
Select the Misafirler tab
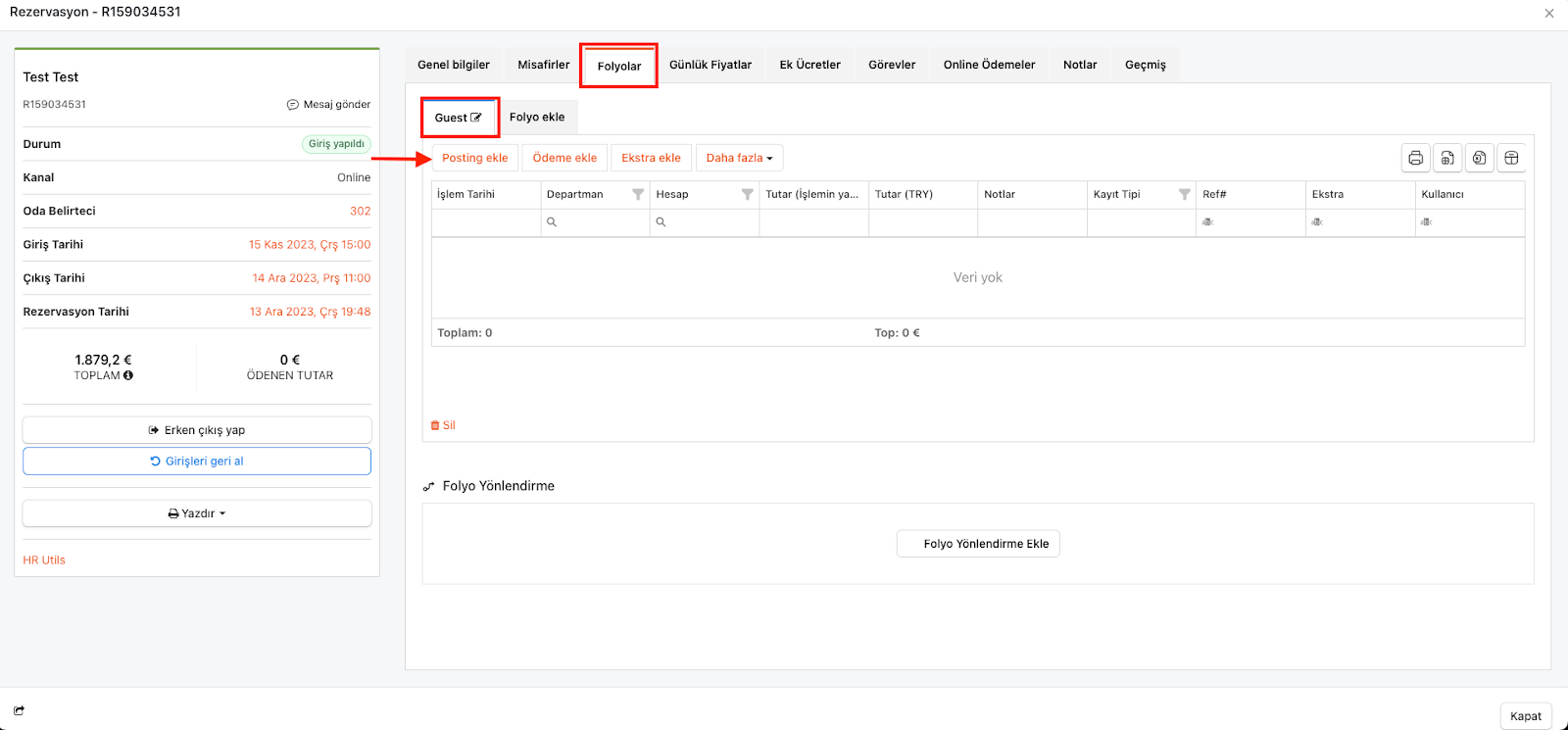click(x=543, y=65)
